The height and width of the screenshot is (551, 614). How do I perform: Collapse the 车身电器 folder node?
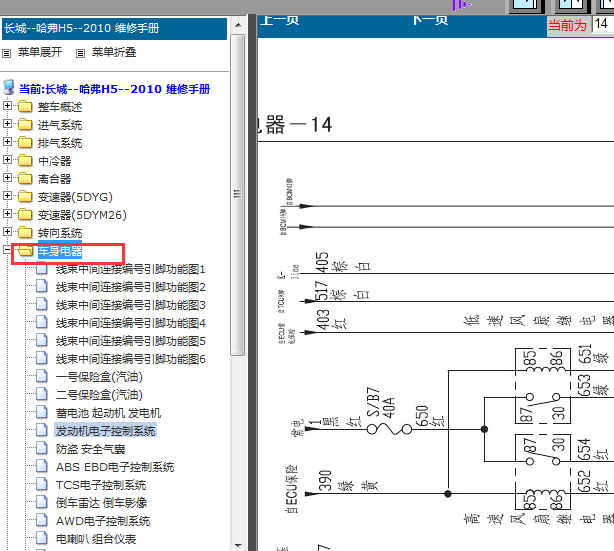click(x=7, y=249)
